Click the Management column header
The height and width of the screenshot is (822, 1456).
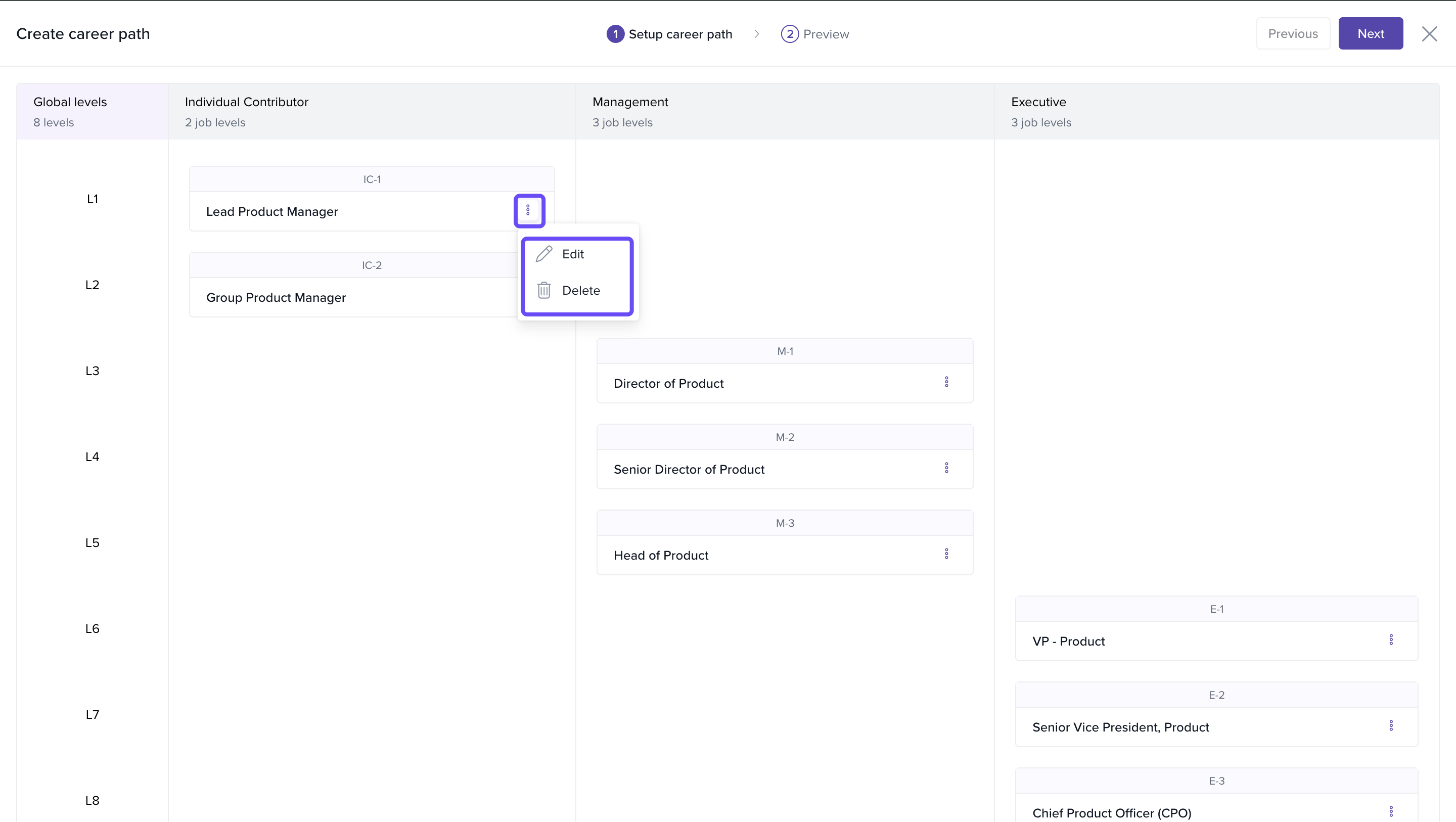[x=629, y=102]
